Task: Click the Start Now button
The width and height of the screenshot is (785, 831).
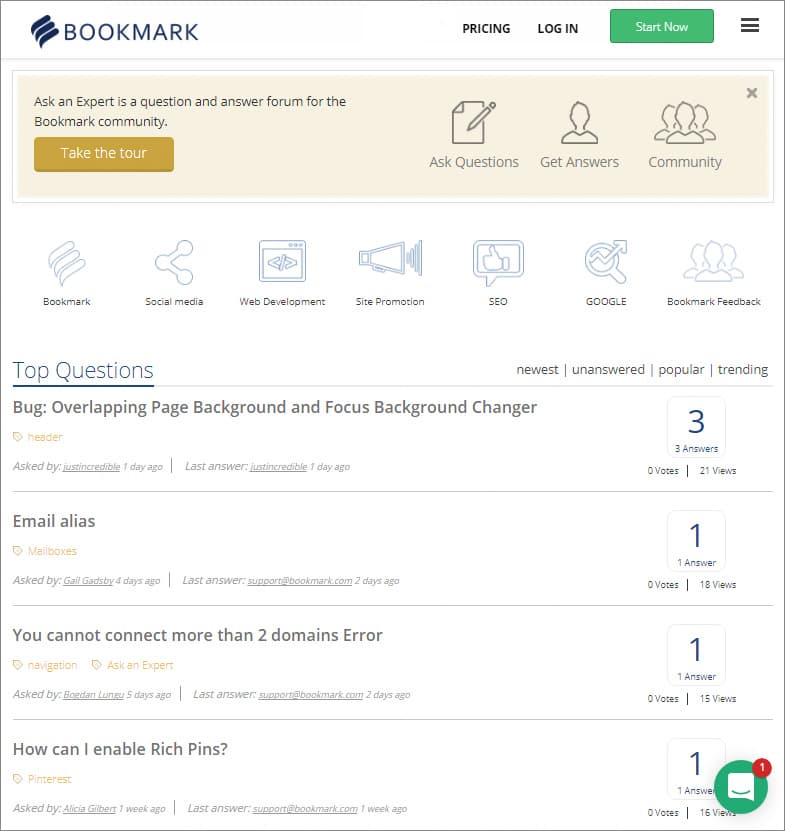Action: (661, 26)
